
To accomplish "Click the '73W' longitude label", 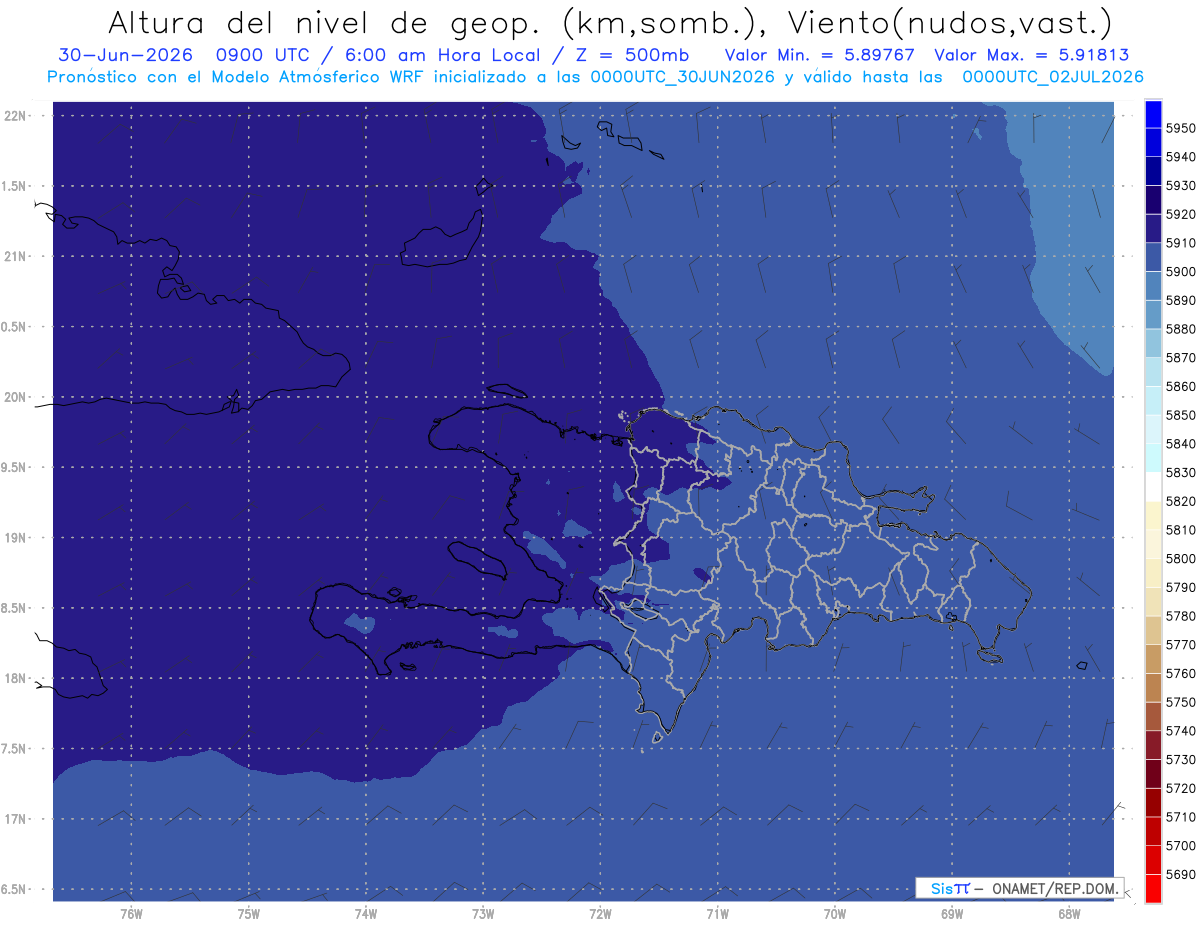I will click(x=483, y=912).
